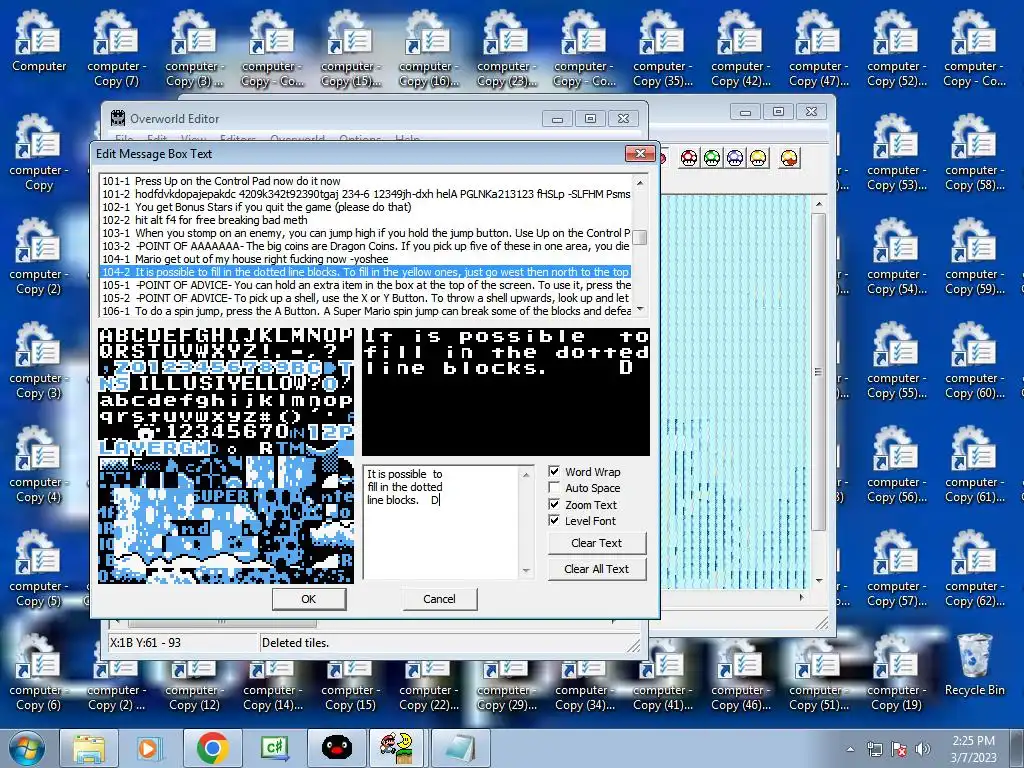Click the Clear All Text button
This screenshot has height=768, width=1024.
[597, 569]
